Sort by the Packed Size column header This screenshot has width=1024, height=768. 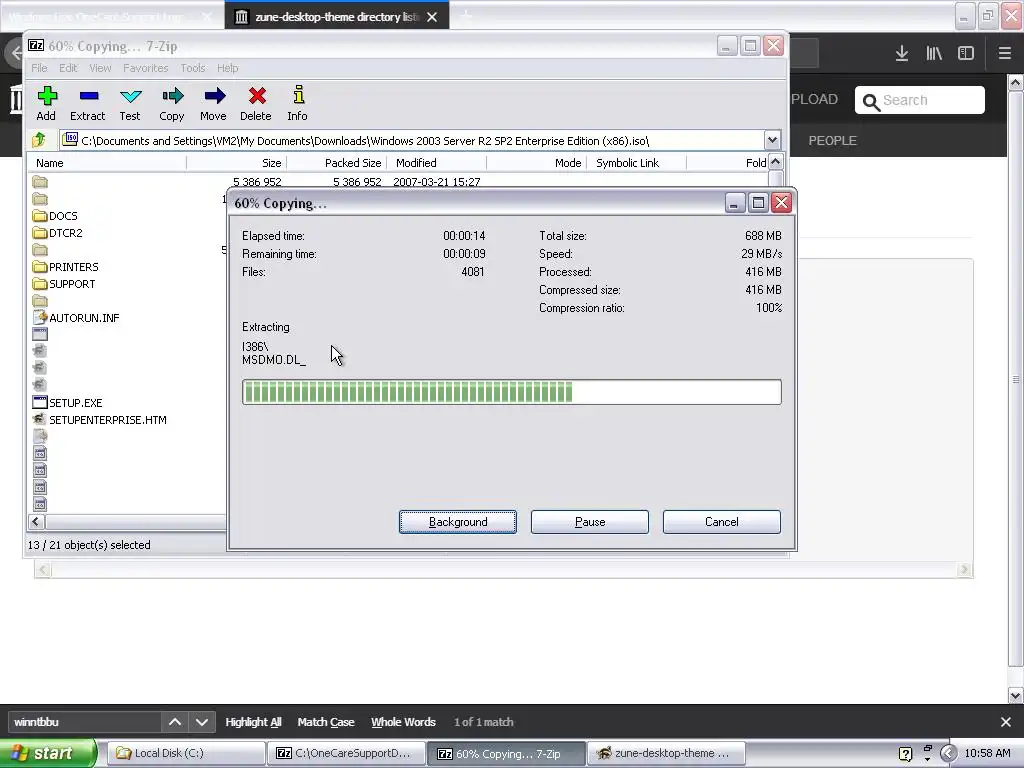coord(337,163)
